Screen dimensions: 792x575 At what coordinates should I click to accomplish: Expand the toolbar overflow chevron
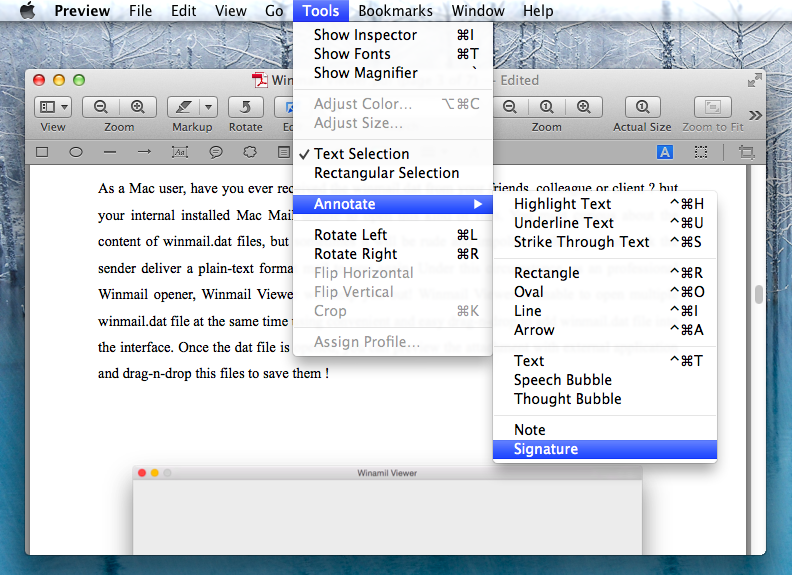(755, 115)
